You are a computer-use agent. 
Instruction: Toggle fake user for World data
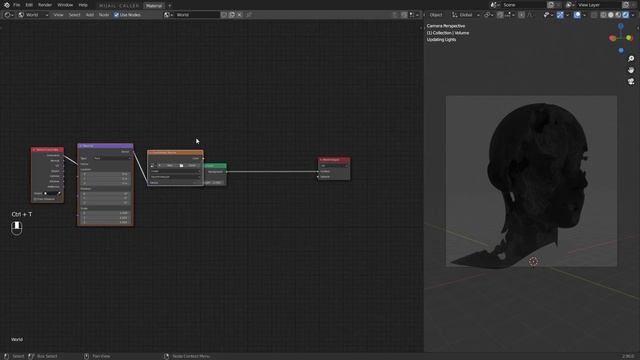224,15
